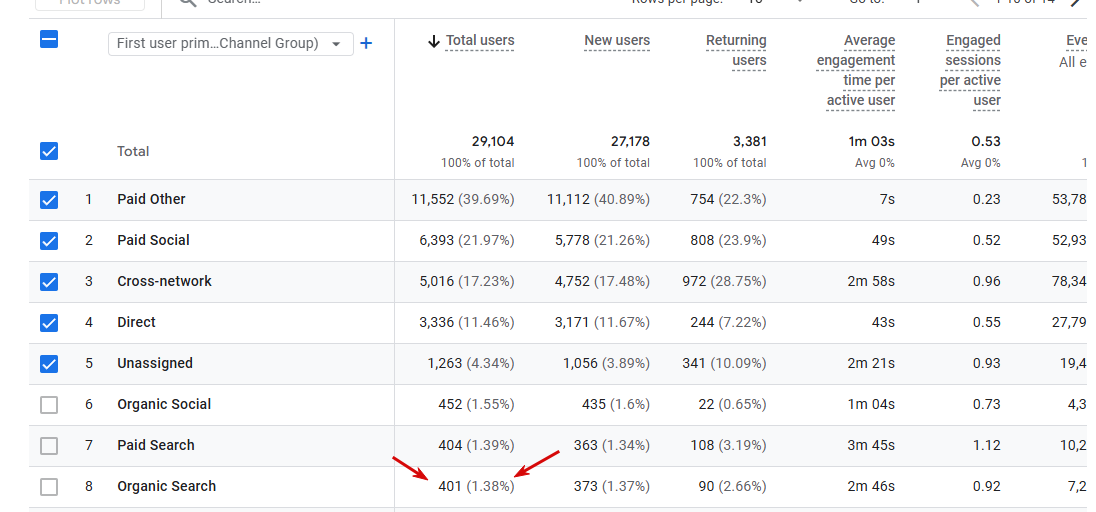Screen dimensions: 1096x512
Task: Click the plus icon to add a dimension
Action: 366,43
